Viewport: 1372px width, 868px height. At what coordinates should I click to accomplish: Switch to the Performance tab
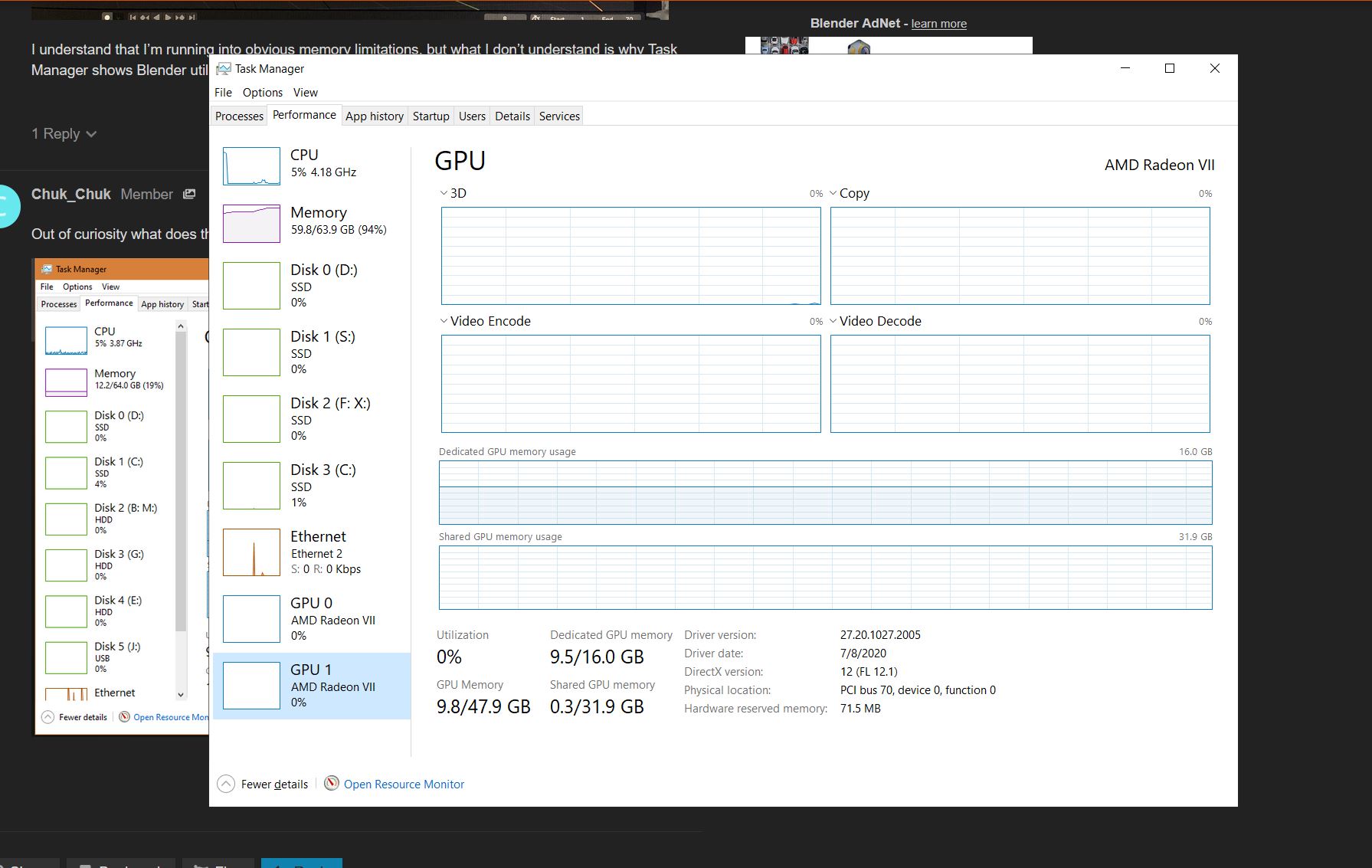(x=304, y=115)
